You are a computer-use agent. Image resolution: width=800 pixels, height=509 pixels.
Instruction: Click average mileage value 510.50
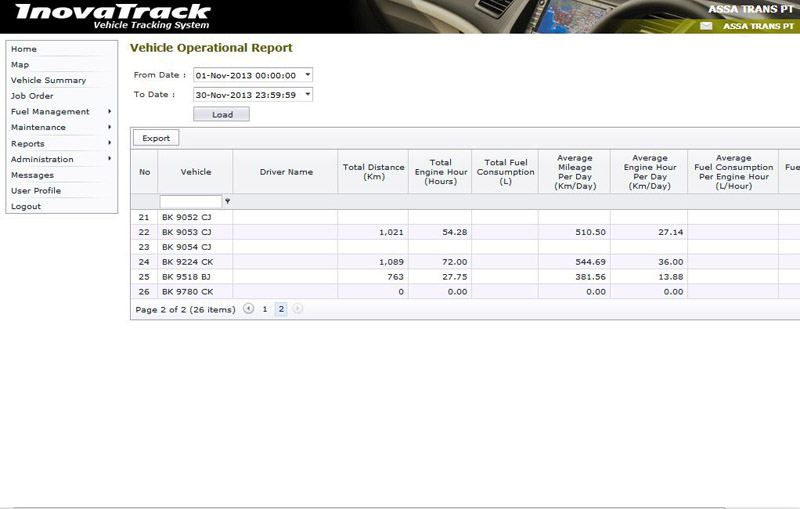590,232
